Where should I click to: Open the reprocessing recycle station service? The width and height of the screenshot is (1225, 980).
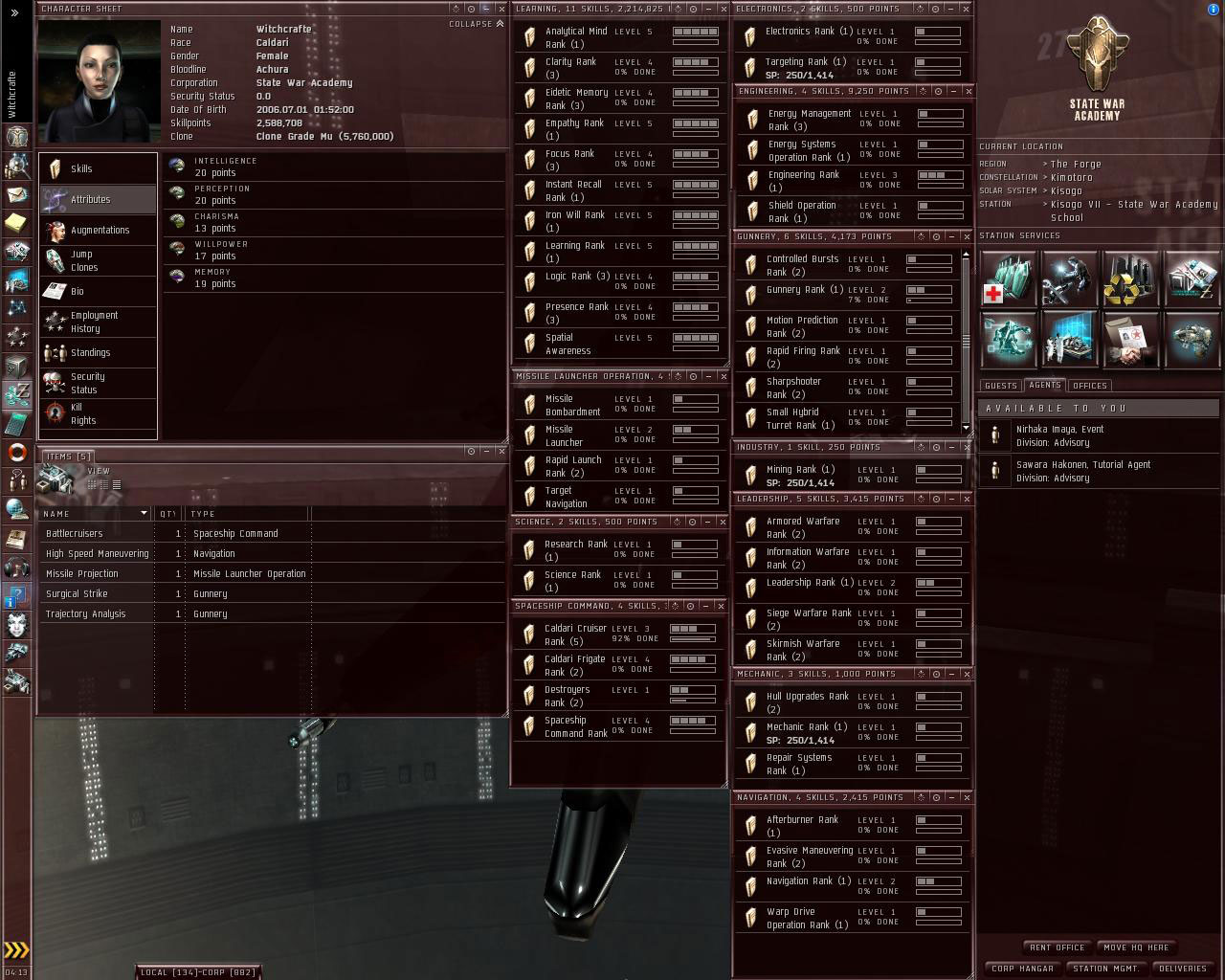click(x=1130, y=278)
